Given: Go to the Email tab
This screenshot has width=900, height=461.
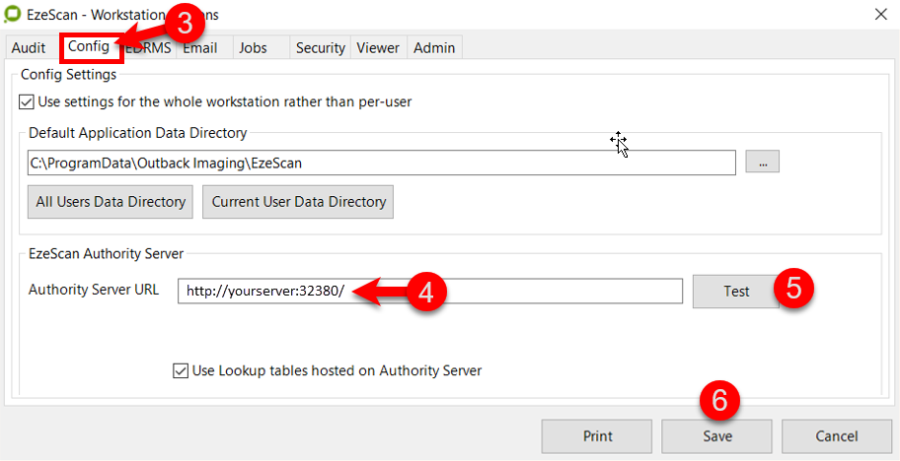Looking at the screenshot, I should tap(200, 48).
